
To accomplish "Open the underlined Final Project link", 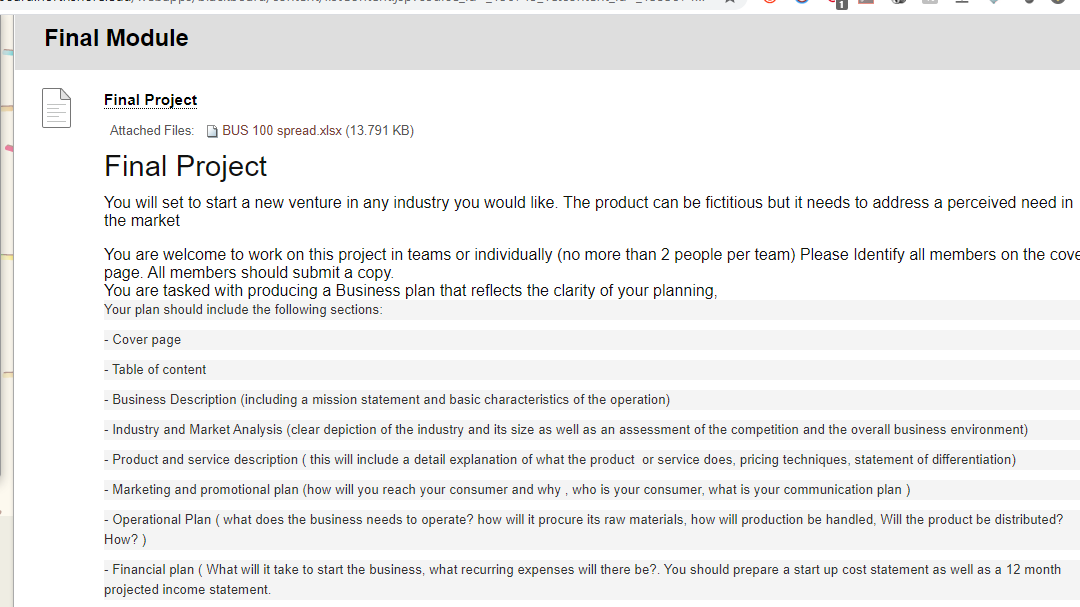I will pyautogui.click(x=150, y=100).
